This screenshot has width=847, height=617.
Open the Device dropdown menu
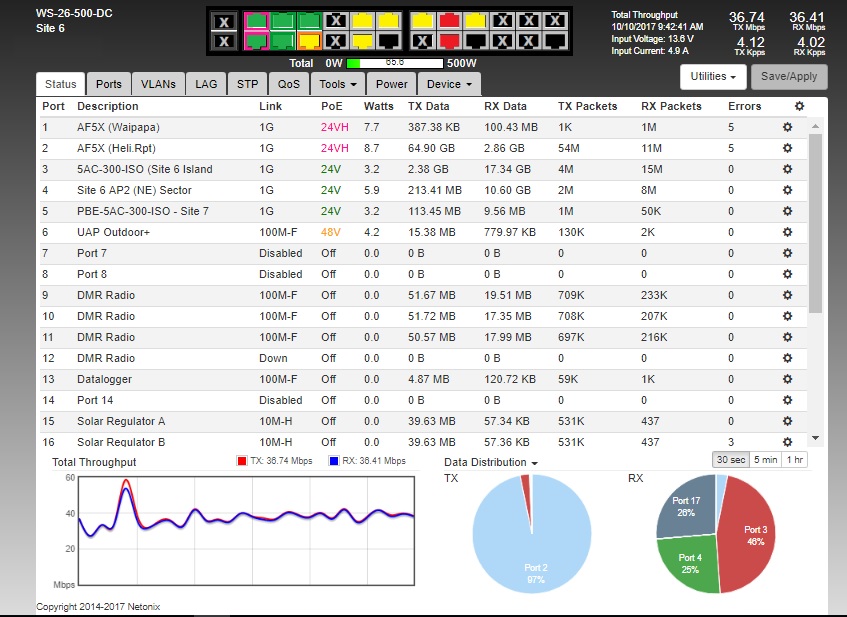tap(449, 85)
